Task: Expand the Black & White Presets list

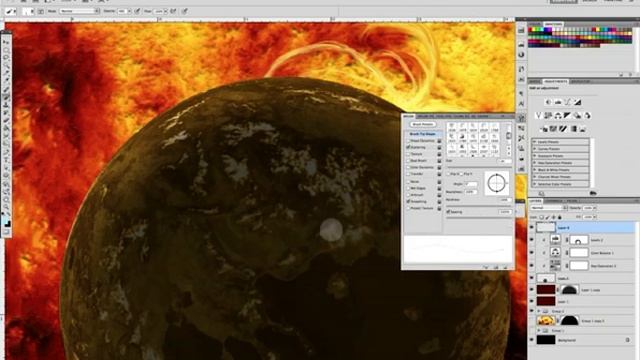Action: point(535,170)
